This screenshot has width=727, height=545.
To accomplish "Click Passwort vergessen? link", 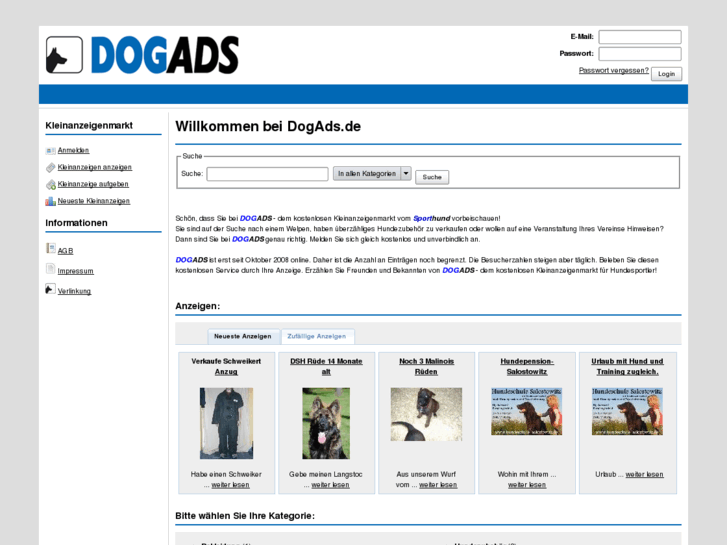I will [613, 71].
